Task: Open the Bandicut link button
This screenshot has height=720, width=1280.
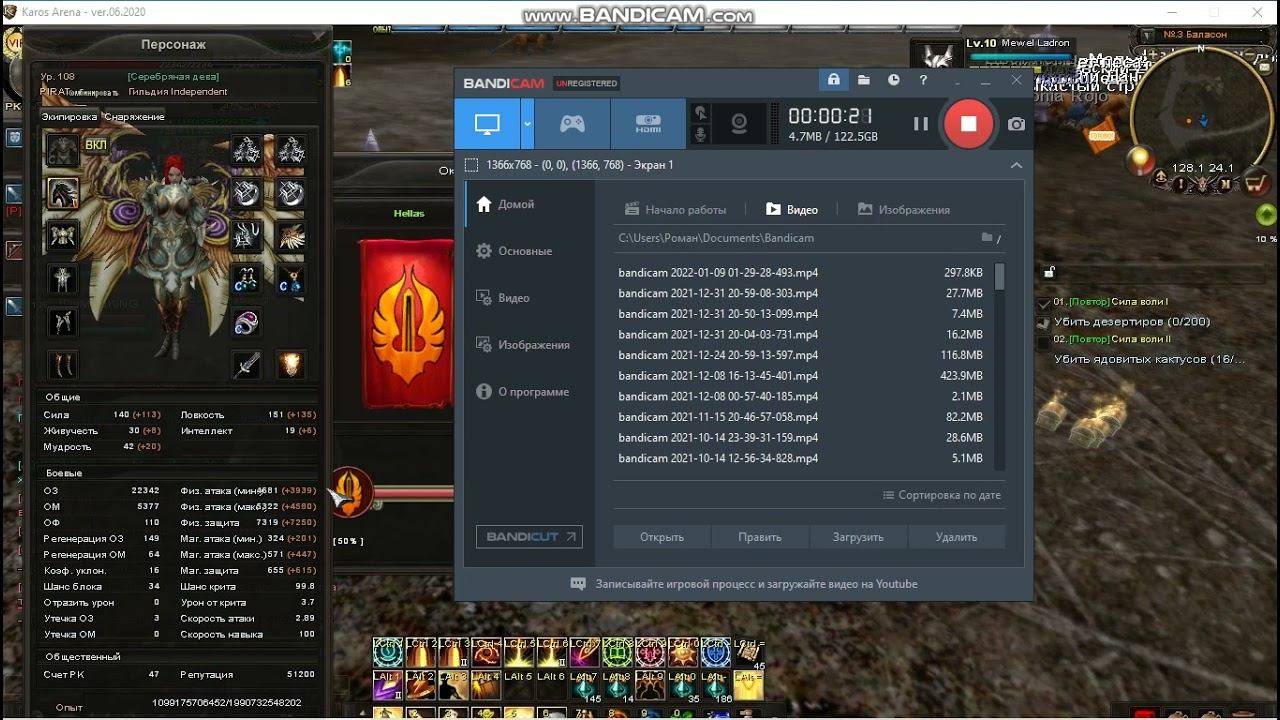Action: coord(529,537)
